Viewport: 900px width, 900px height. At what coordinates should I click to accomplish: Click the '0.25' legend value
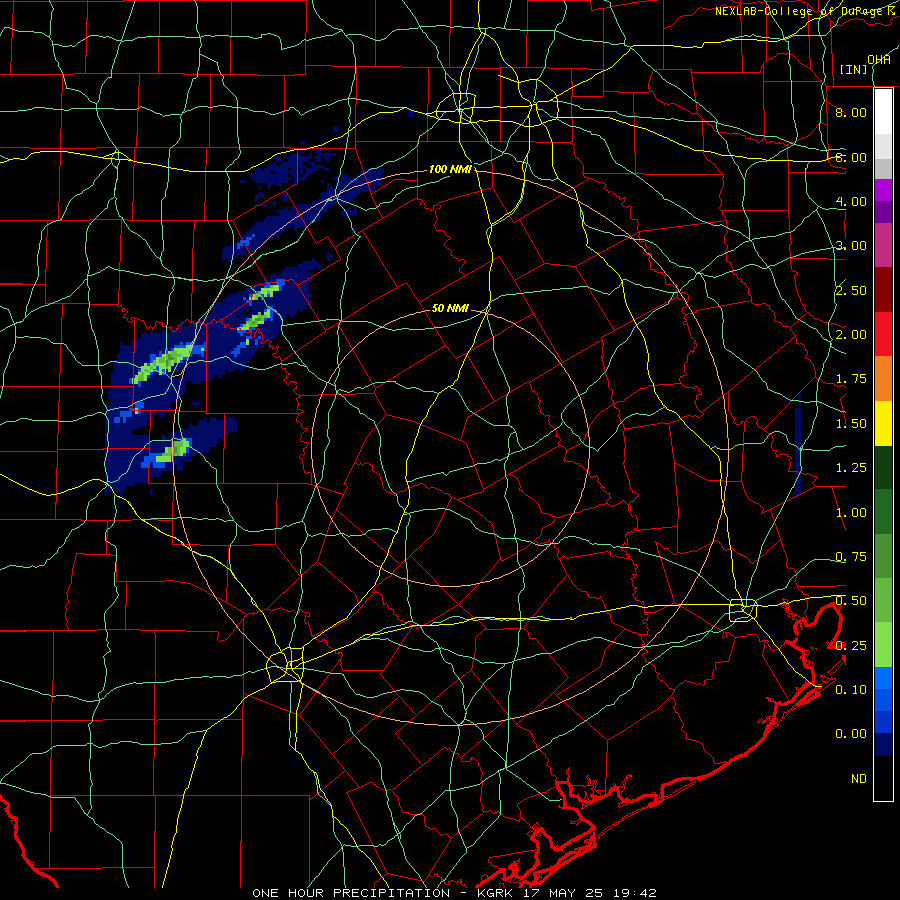[x=851, y=646]
